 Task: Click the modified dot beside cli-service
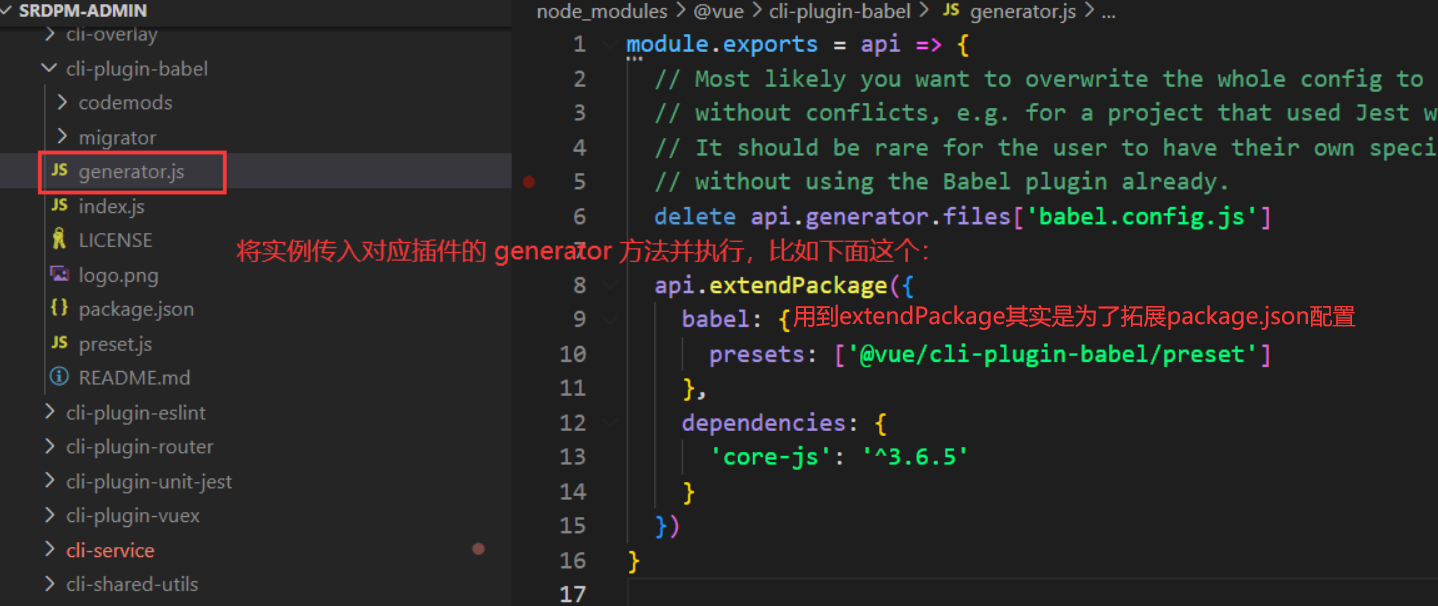pyautogui.click(x=478, y=549)
